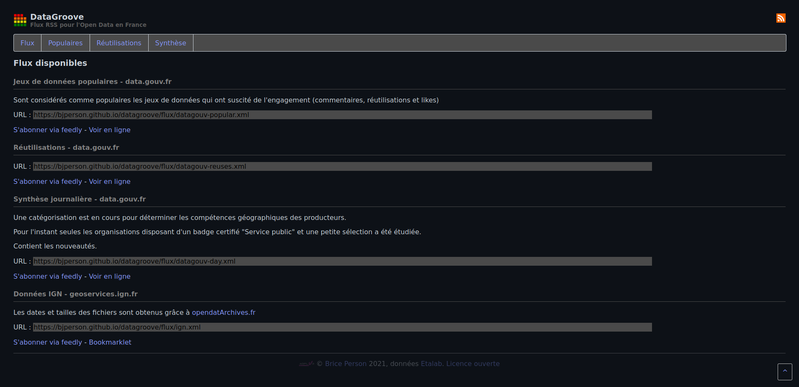Open the orange RSS feed icon
This screenshot has height=387, width=799.
point(781,18)
